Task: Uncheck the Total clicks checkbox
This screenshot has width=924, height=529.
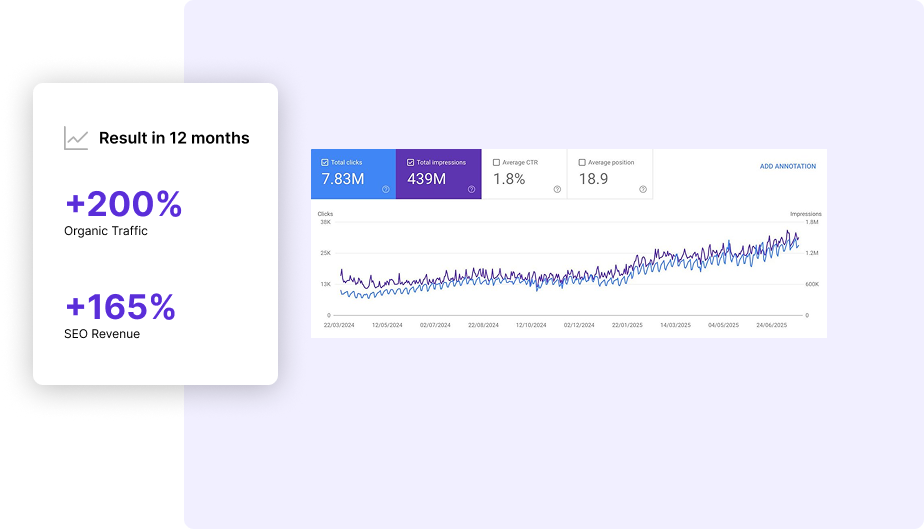Action: point(325,162)
